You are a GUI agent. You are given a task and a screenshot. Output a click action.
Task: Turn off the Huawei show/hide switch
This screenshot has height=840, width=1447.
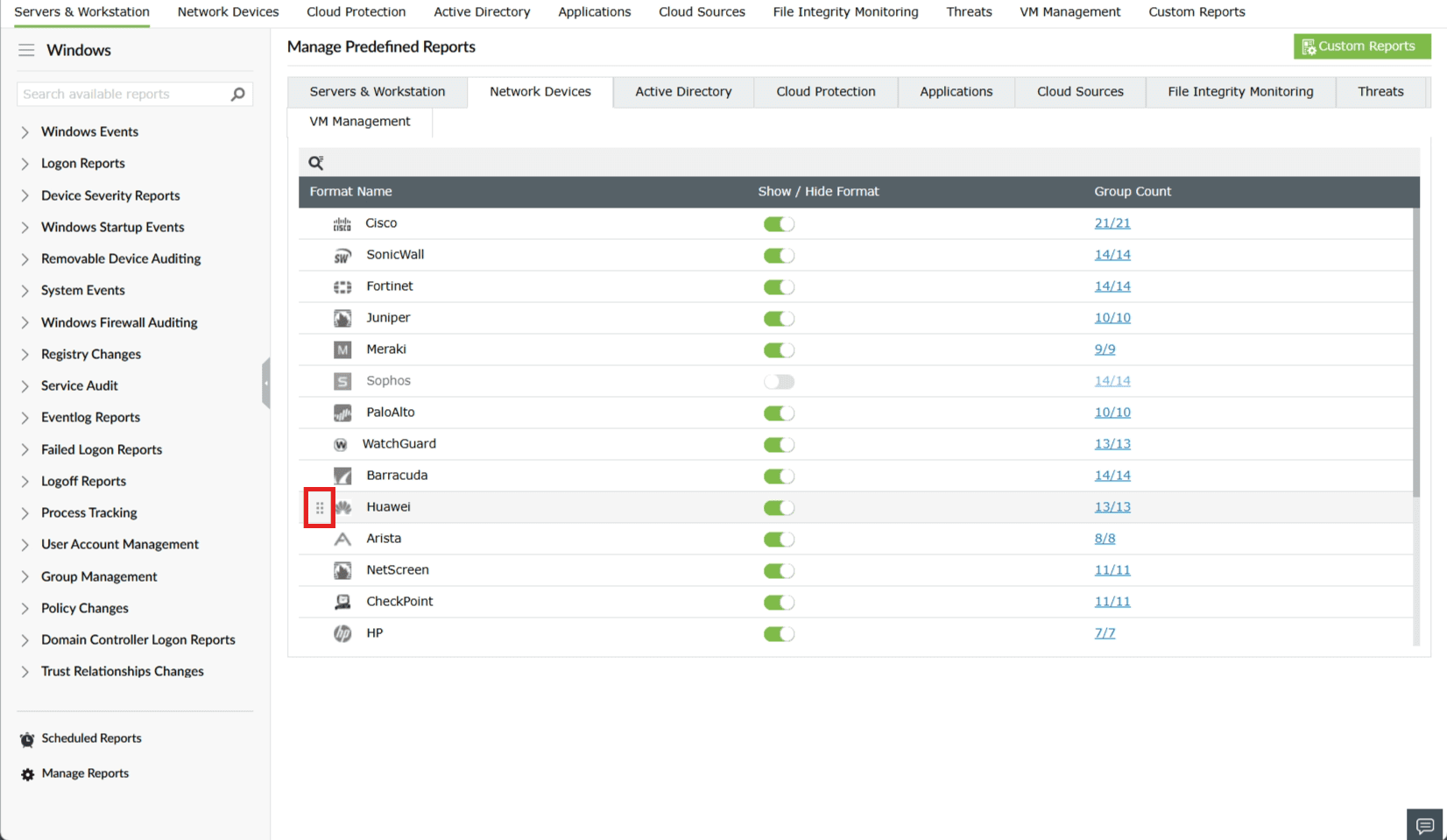point(779,507)
